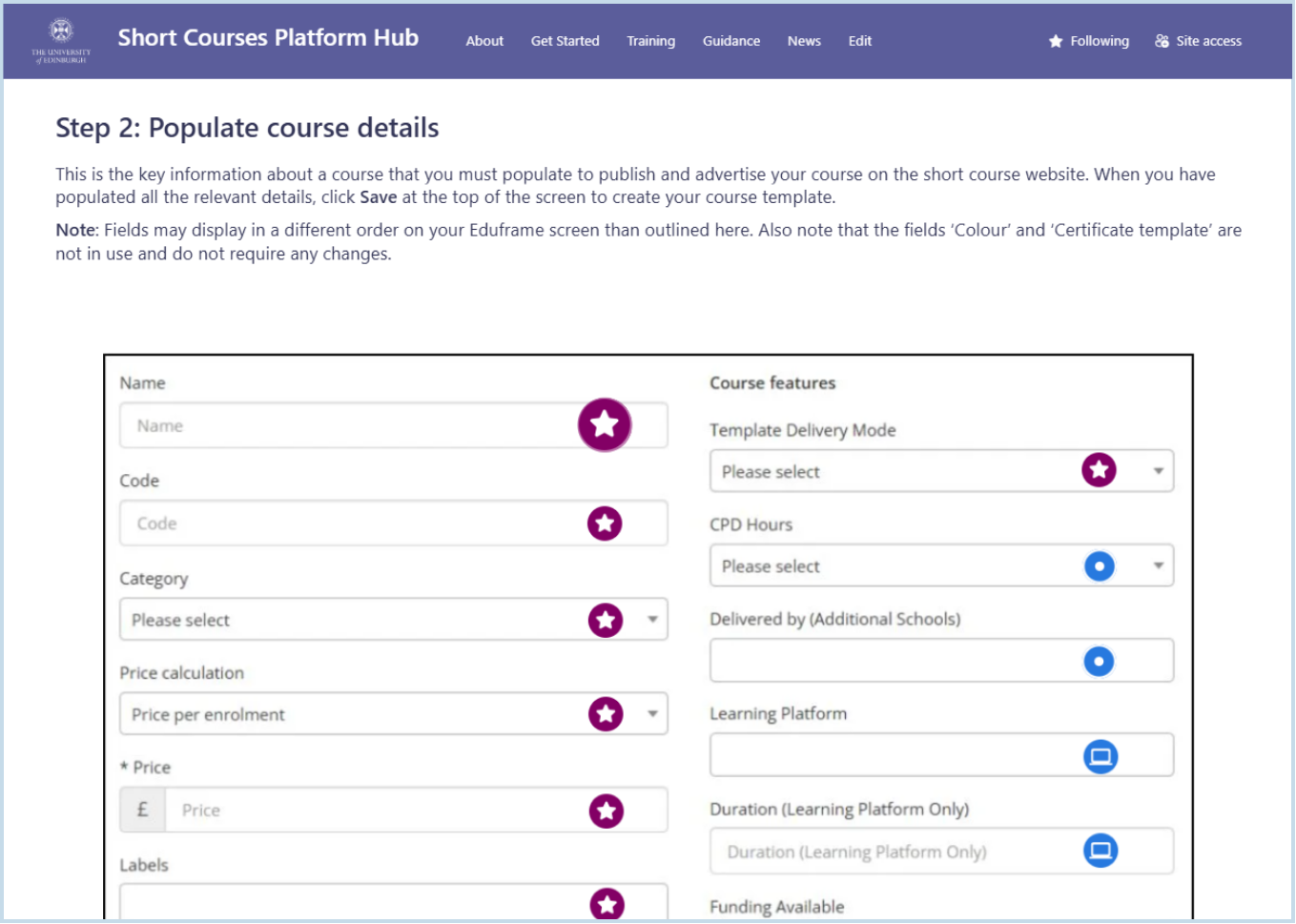Go to the Guidance menu
Screen dimensions: 1296x924
coord(730,41)
